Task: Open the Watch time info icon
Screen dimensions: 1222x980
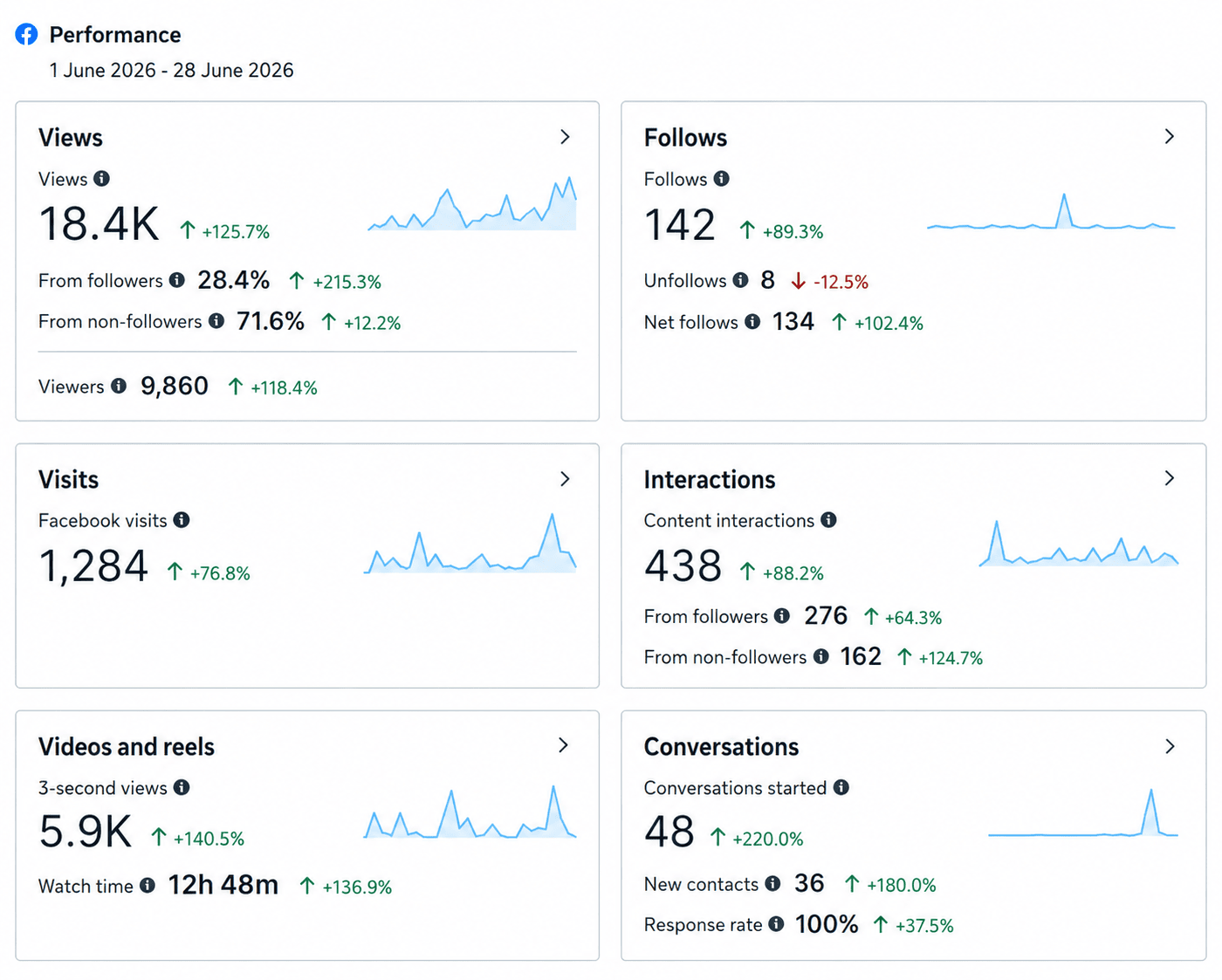Action: click(148, 886)
